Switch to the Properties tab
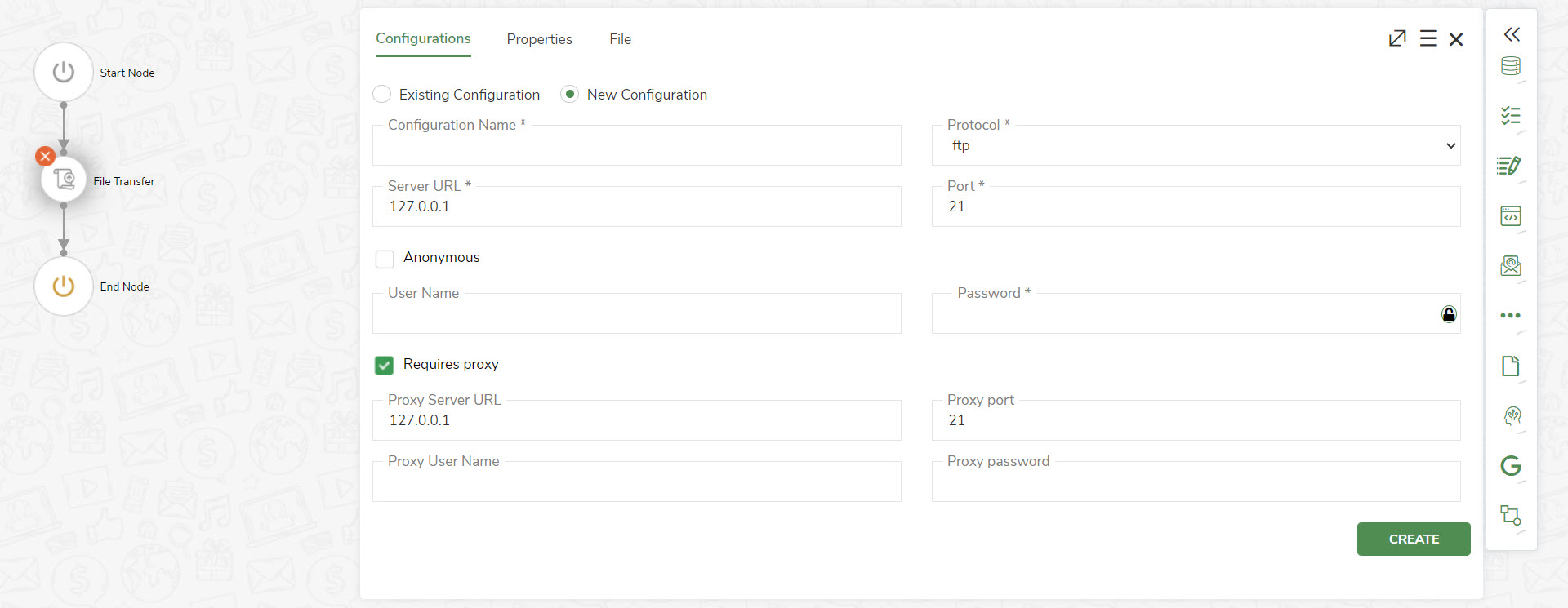This screenshot has height=608, width=1568. [x=539, y=38]
